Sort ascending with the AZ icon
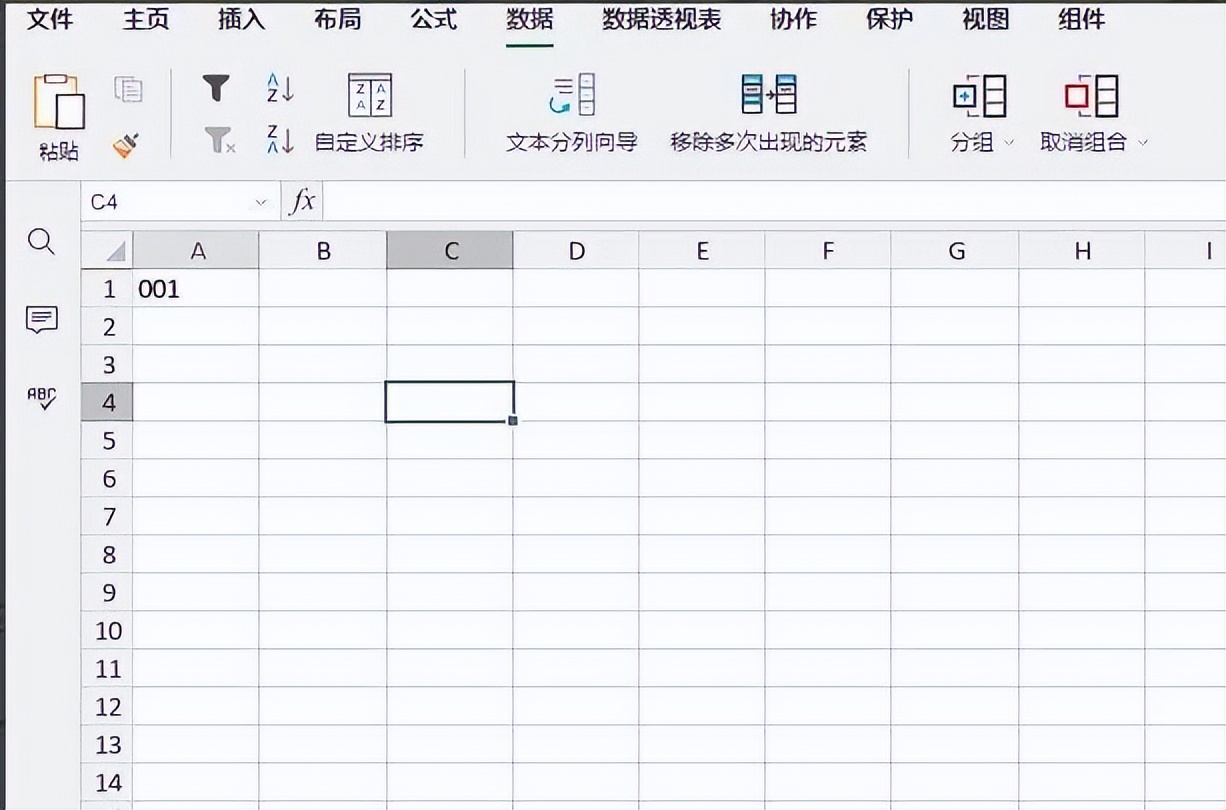1226x810 pixels. tap(277, 88)
